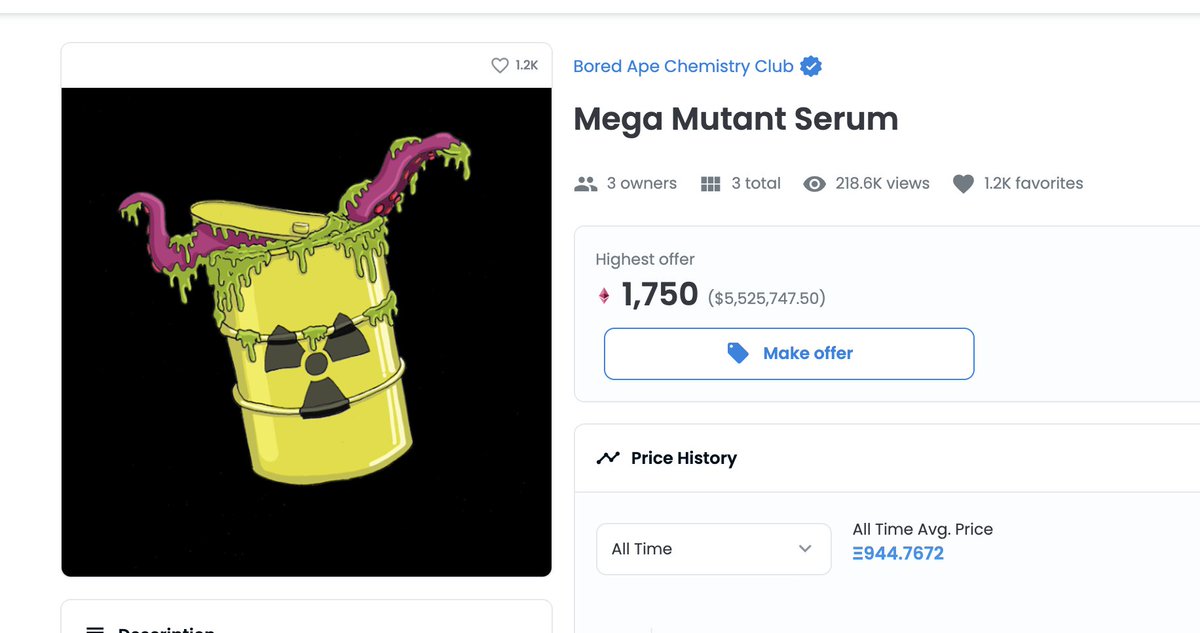Click the eye views icon
Image resolution: width=1200 pixels, height=633 pixels.
click(815, 184)
